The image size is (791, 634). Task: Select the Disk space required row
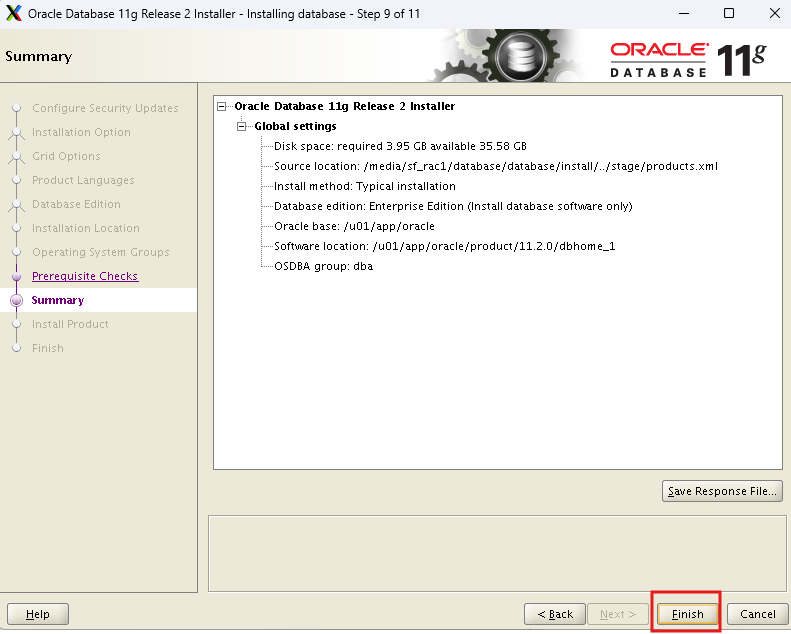(400, 146)
